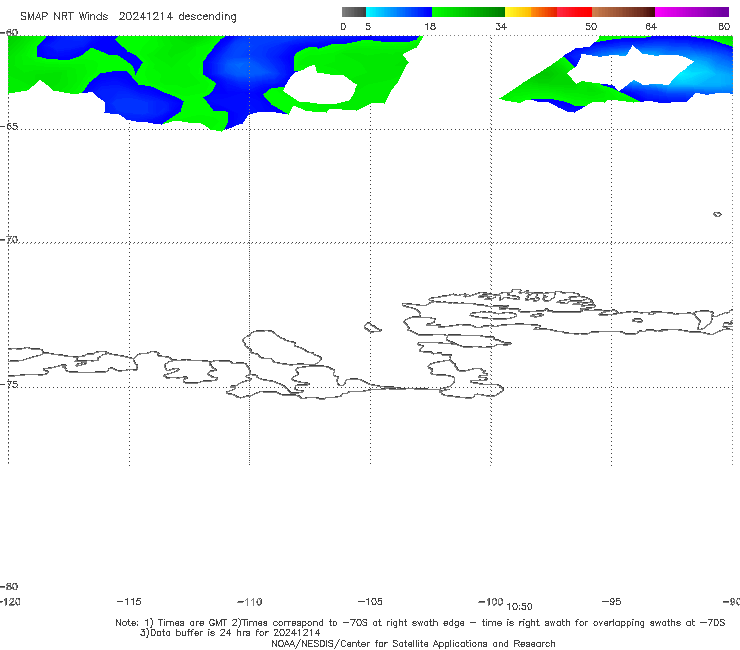Click the '-100' longitude axis label
The image size is (740, 650).
491,602
